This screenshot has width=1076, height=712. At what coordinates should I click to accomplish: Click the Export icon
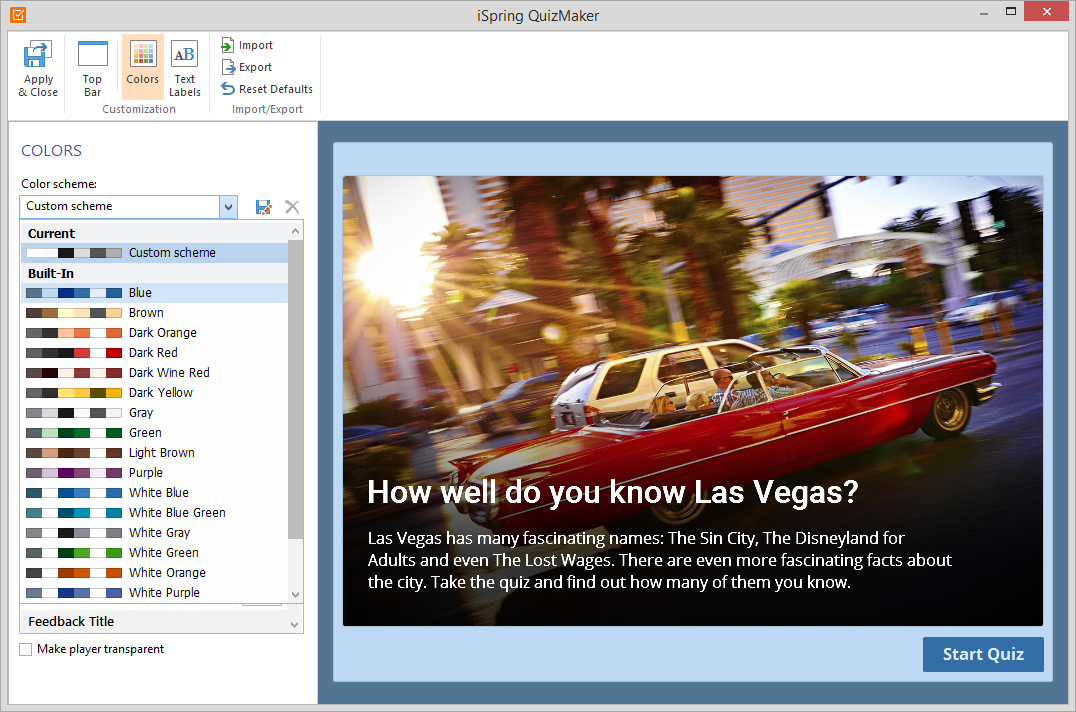click(228, 68)
